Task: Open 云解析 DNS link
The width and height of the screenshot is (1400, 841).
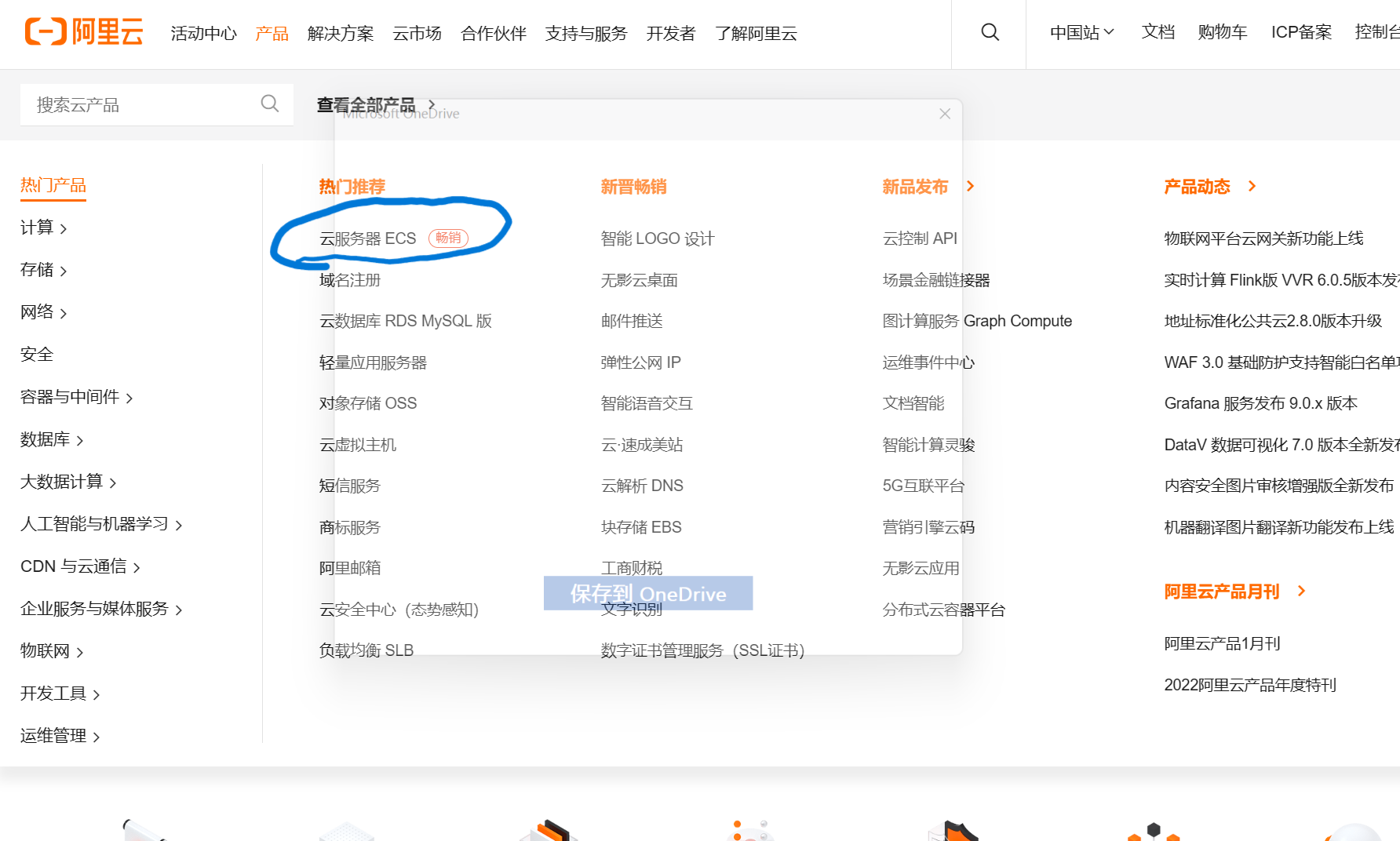Action: 642,486
